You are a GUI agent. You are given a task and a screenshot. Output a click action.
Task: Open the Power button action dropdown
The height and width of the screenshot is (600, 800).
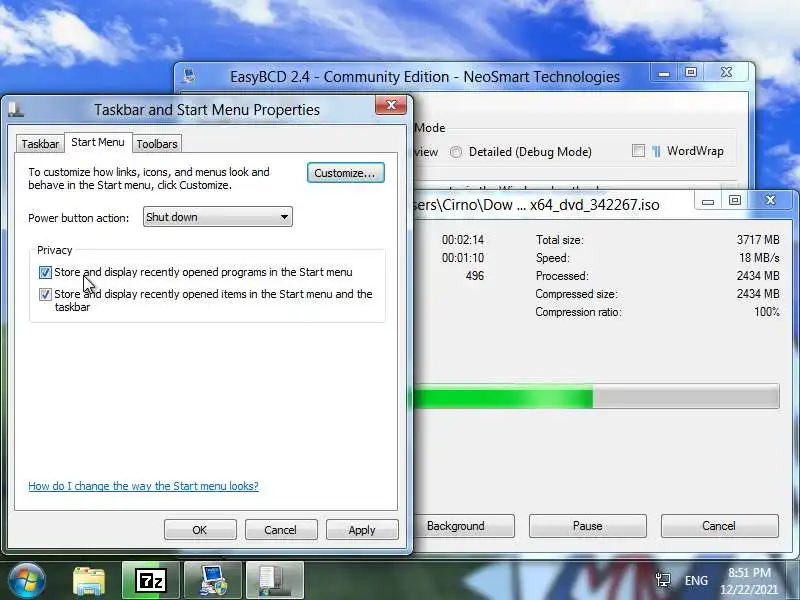[x=218, y=217]
